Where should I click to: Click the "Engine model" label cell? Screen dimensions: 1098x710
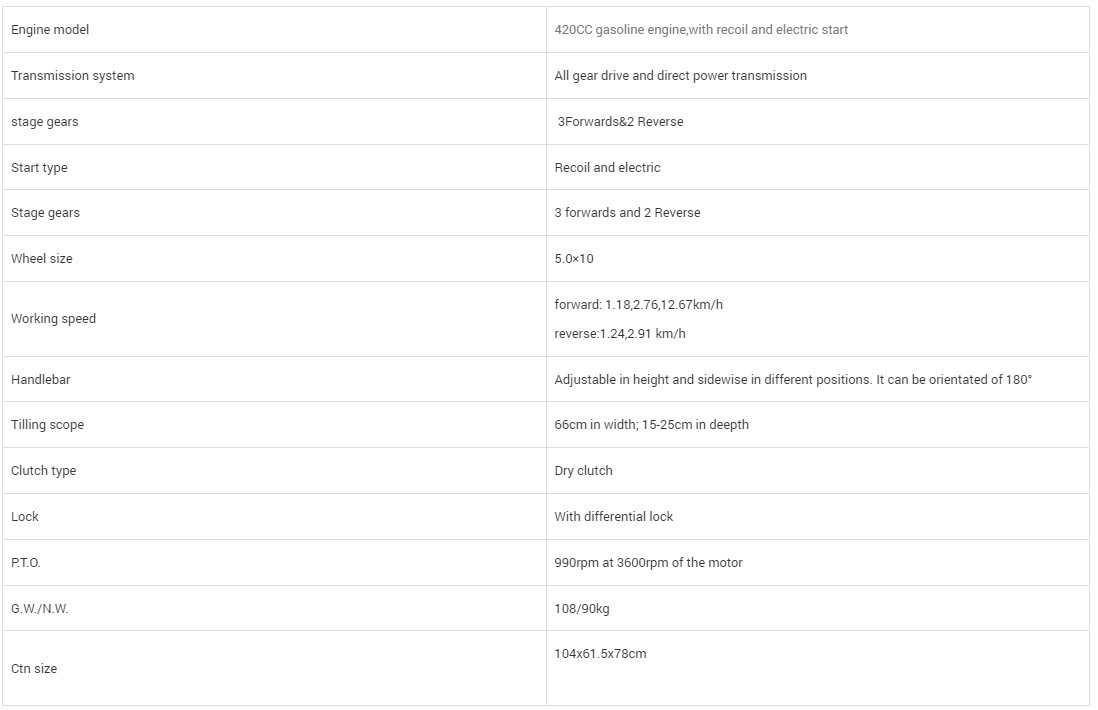50,30
